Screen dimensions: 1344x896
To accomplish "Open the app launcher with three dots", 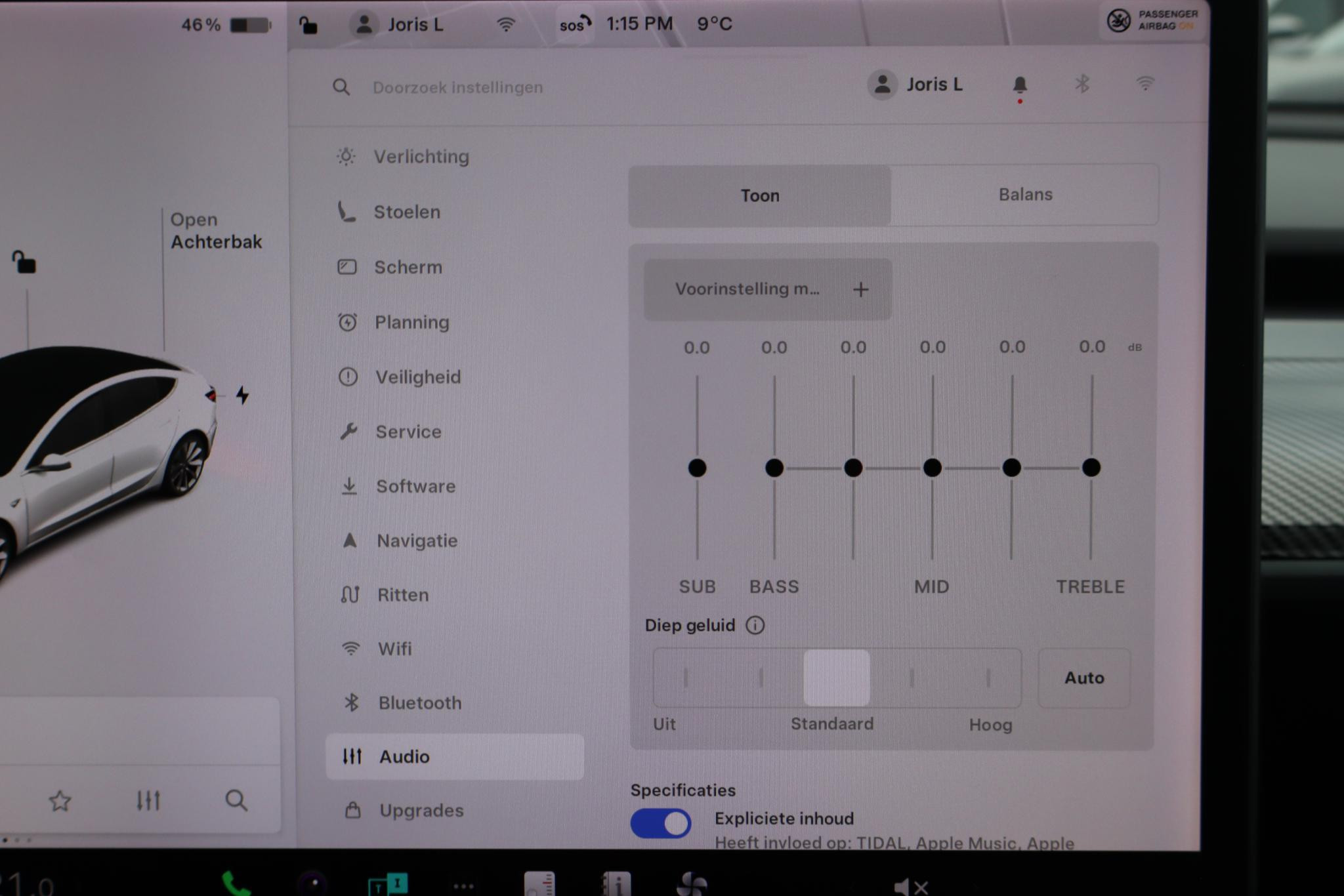I will 463,887.
